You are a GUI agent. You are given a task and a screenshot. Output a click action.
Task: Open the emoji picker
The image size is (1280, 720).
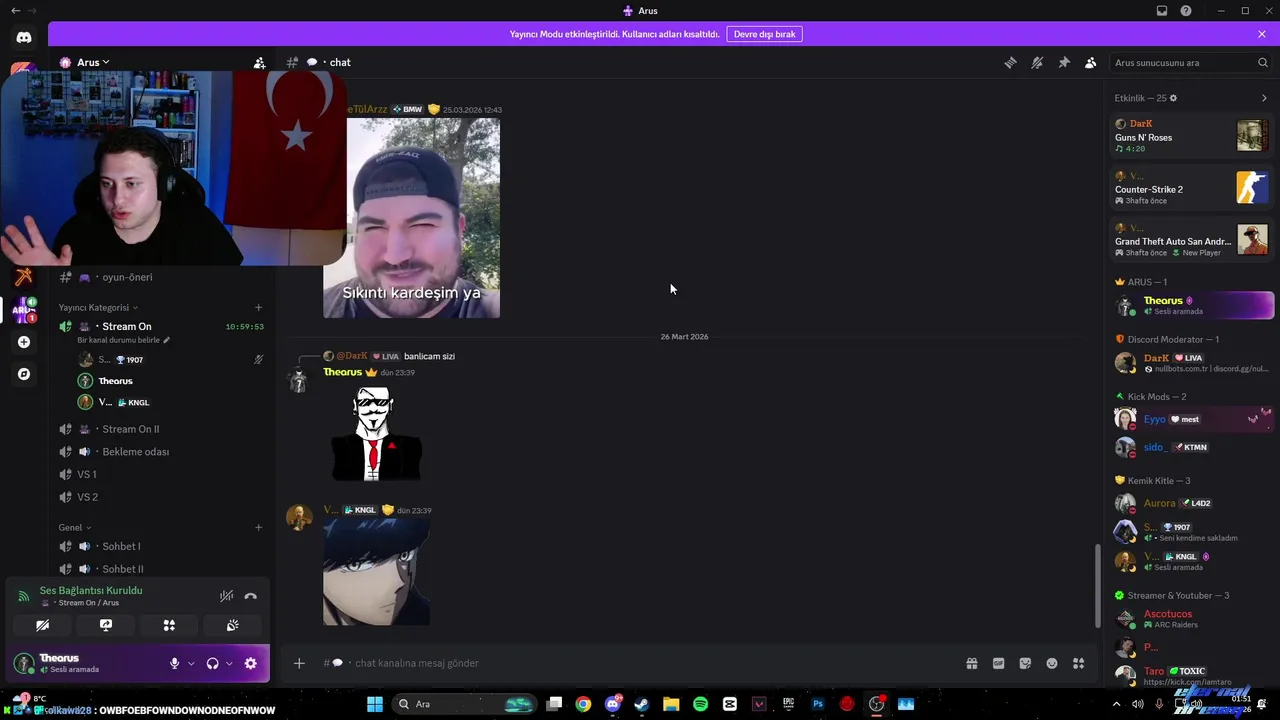pos(1052,663)
